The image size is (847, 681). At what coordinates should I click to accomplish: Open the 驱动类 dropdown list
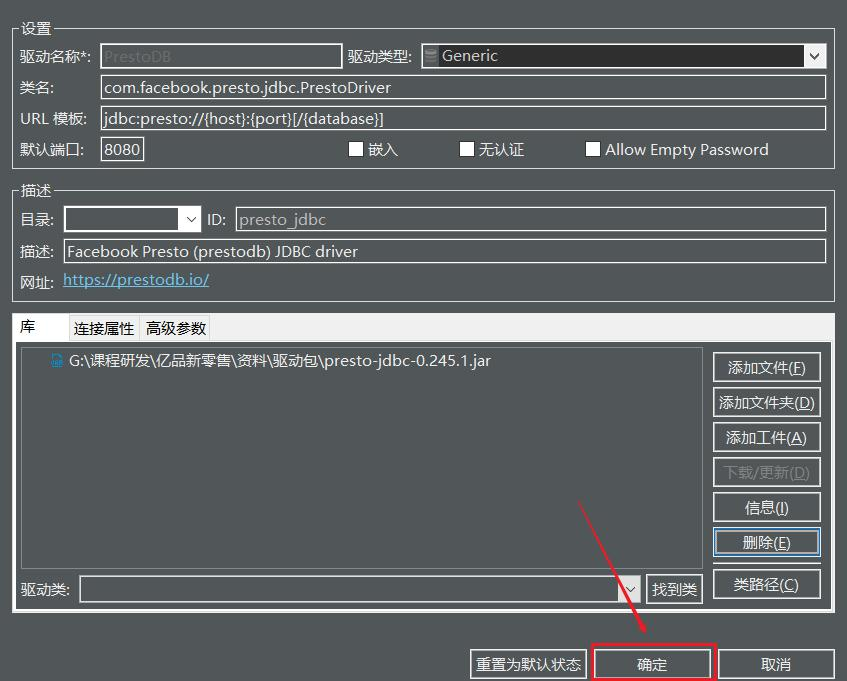tap(632, 589)
